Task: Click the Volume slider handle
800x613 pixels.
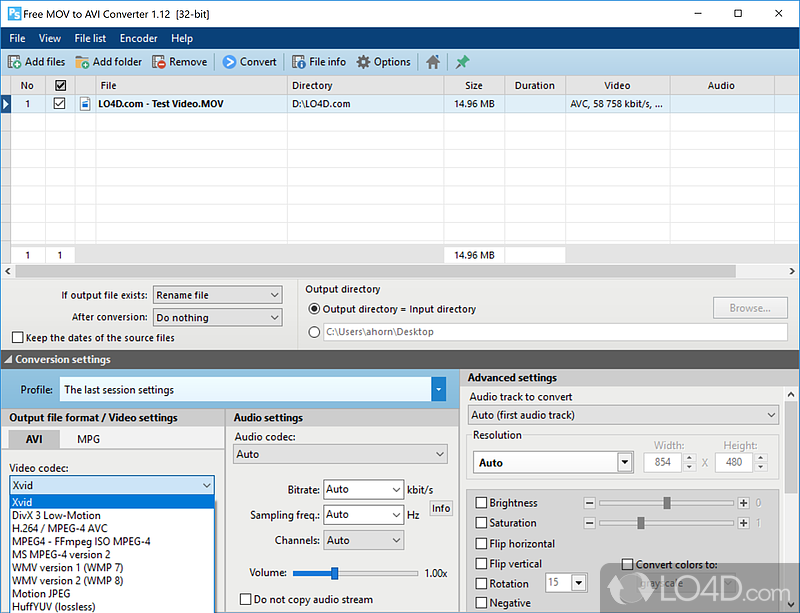Action: (334, 573)
